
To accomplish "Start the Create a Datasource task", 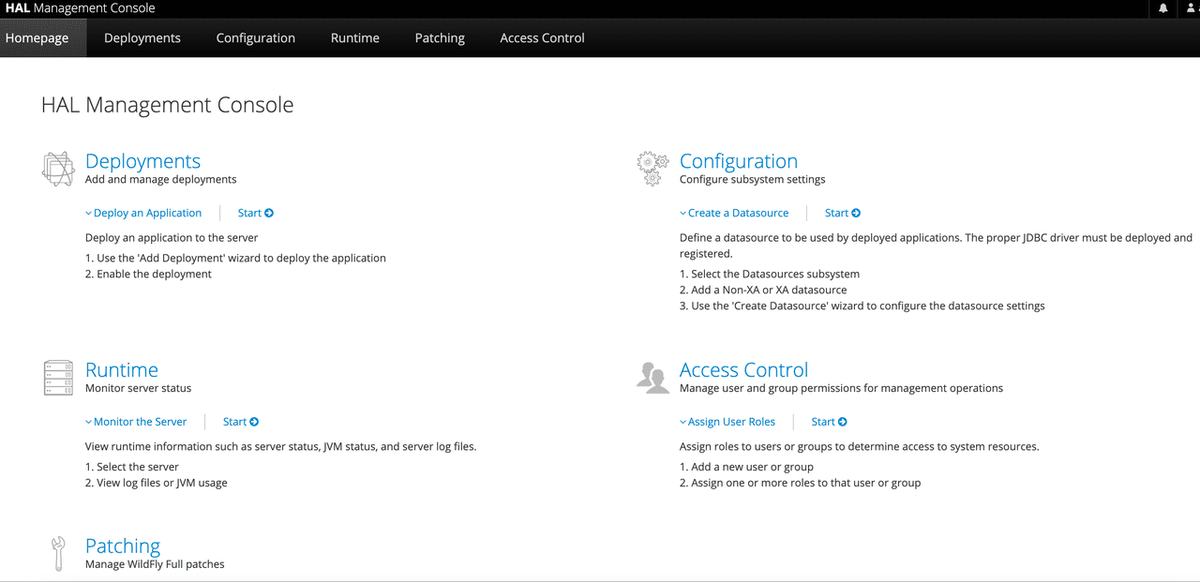I will click(843, 213).
